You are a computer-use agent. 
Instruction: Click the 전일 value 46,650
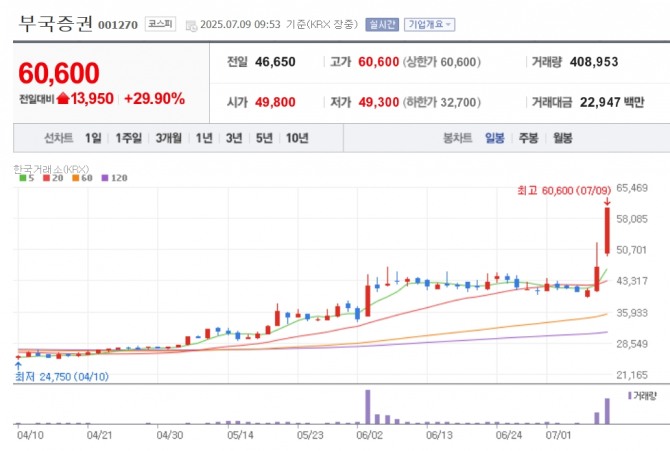[275, 62]
